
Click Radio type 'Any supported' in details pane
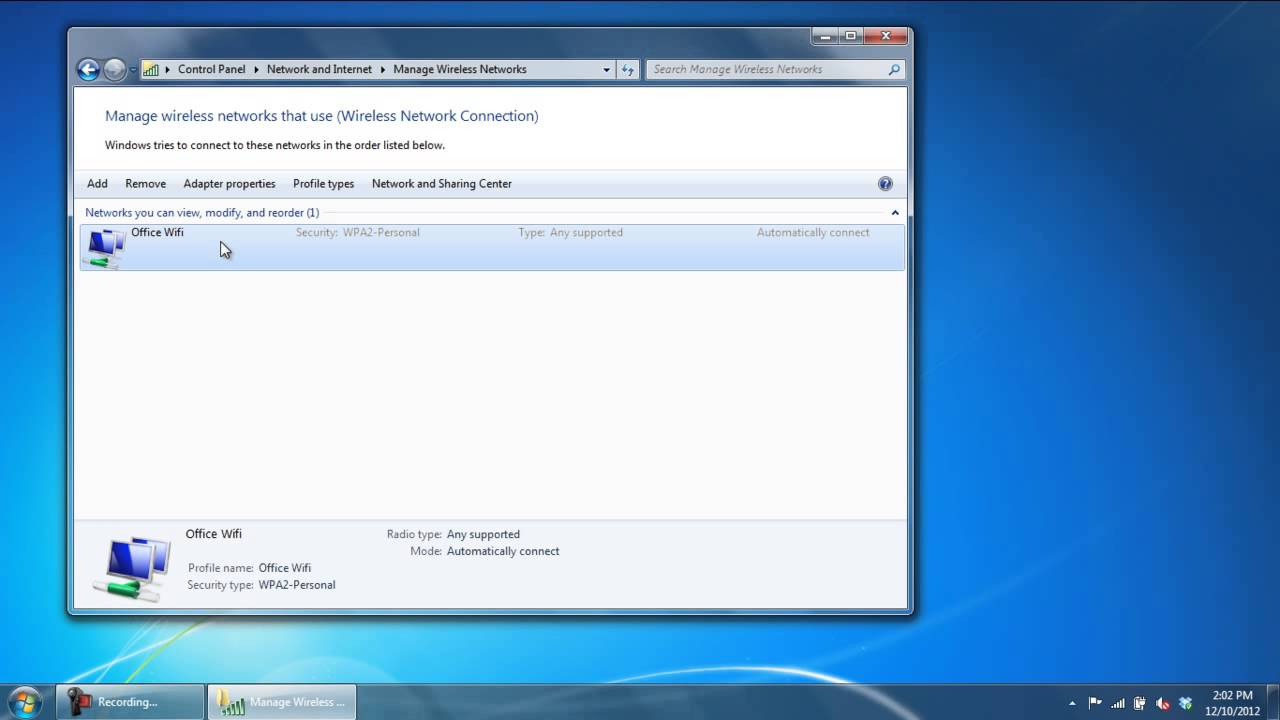click(x=483, y=534)
